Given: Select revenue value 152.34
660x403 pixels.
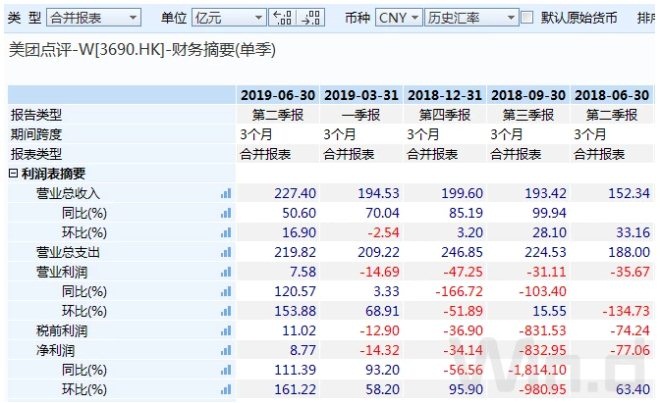Looking at the screenshot, I should point(629,193).
